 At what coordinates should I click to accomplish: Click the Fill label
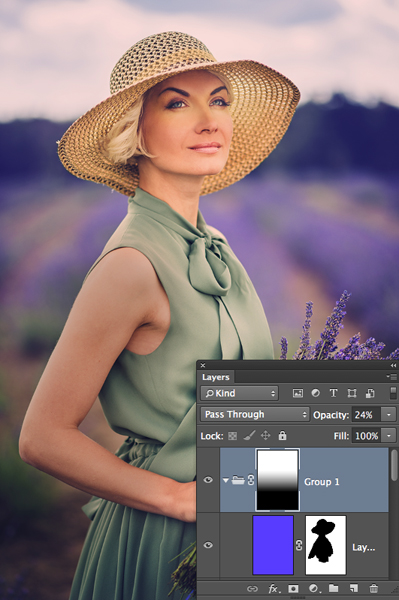pyautogui.click(x=341, y=436)
